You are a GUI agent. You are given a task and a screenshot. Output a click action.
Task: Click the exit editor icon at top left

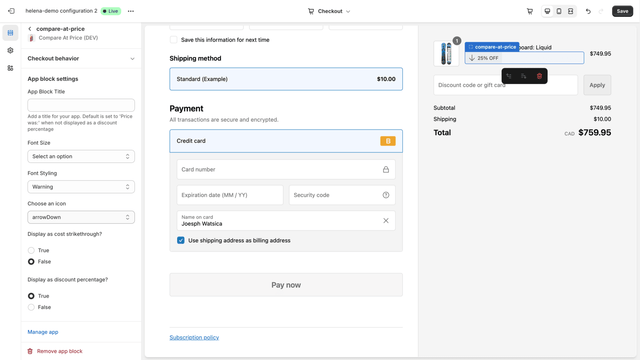point(11,11)
